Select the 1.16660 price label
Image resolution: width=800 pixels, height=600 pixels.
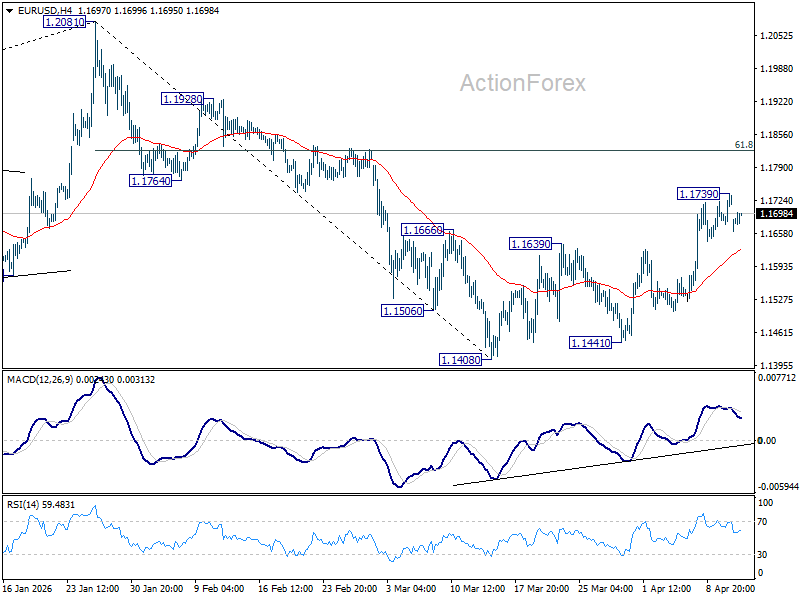[x=422, y=230]
